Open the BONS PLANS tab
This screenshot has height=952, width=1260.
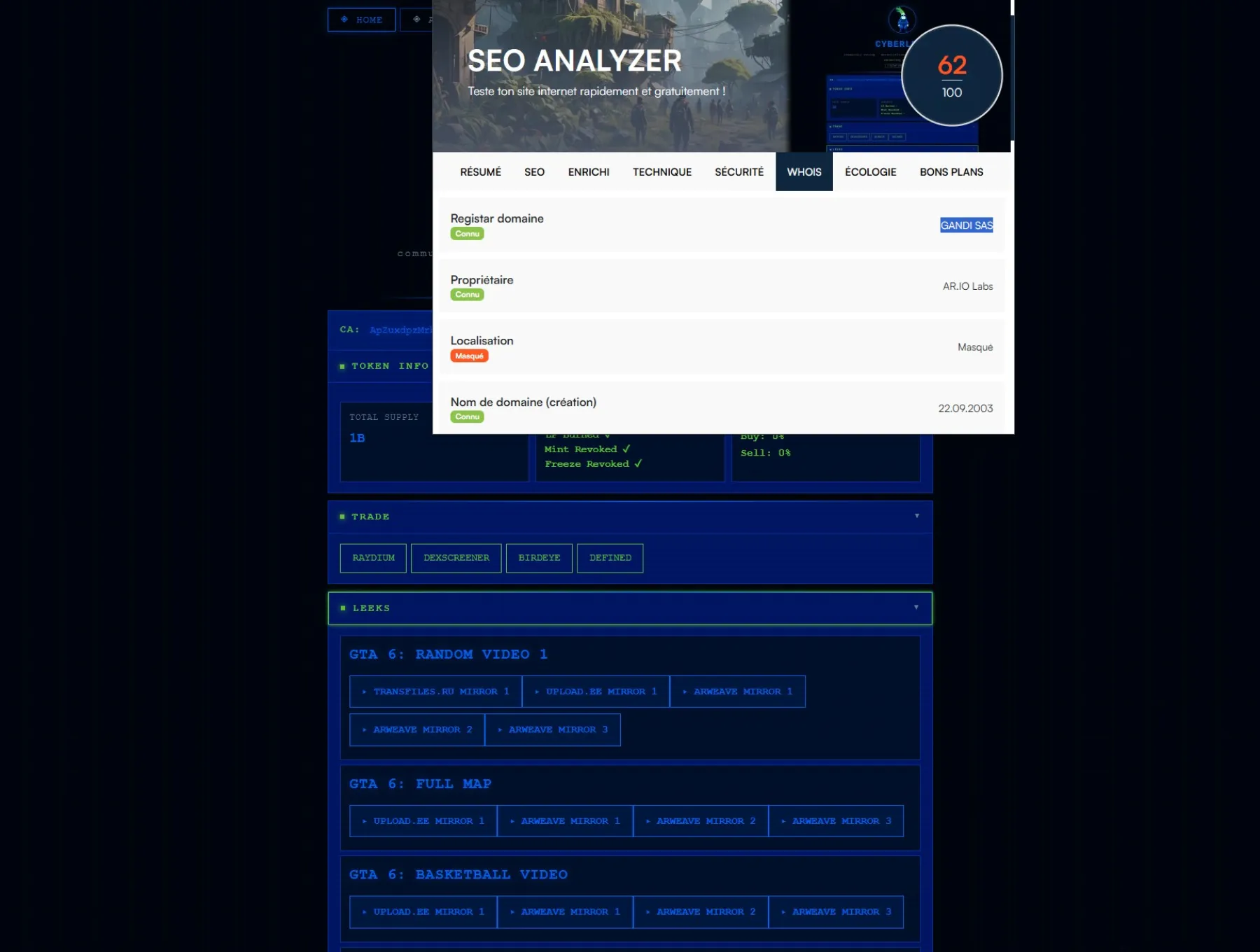tap(951, 172)
